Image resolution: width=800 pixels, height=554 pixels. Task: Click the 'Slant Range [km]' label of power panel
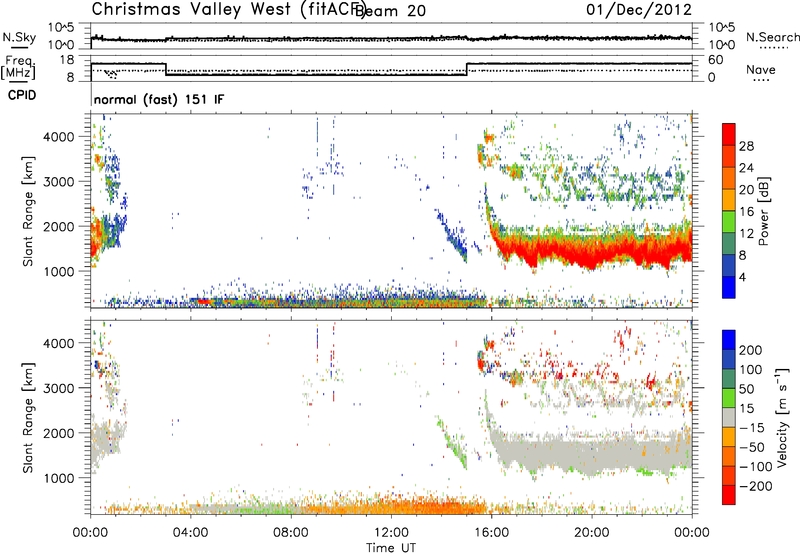[28, 211]
